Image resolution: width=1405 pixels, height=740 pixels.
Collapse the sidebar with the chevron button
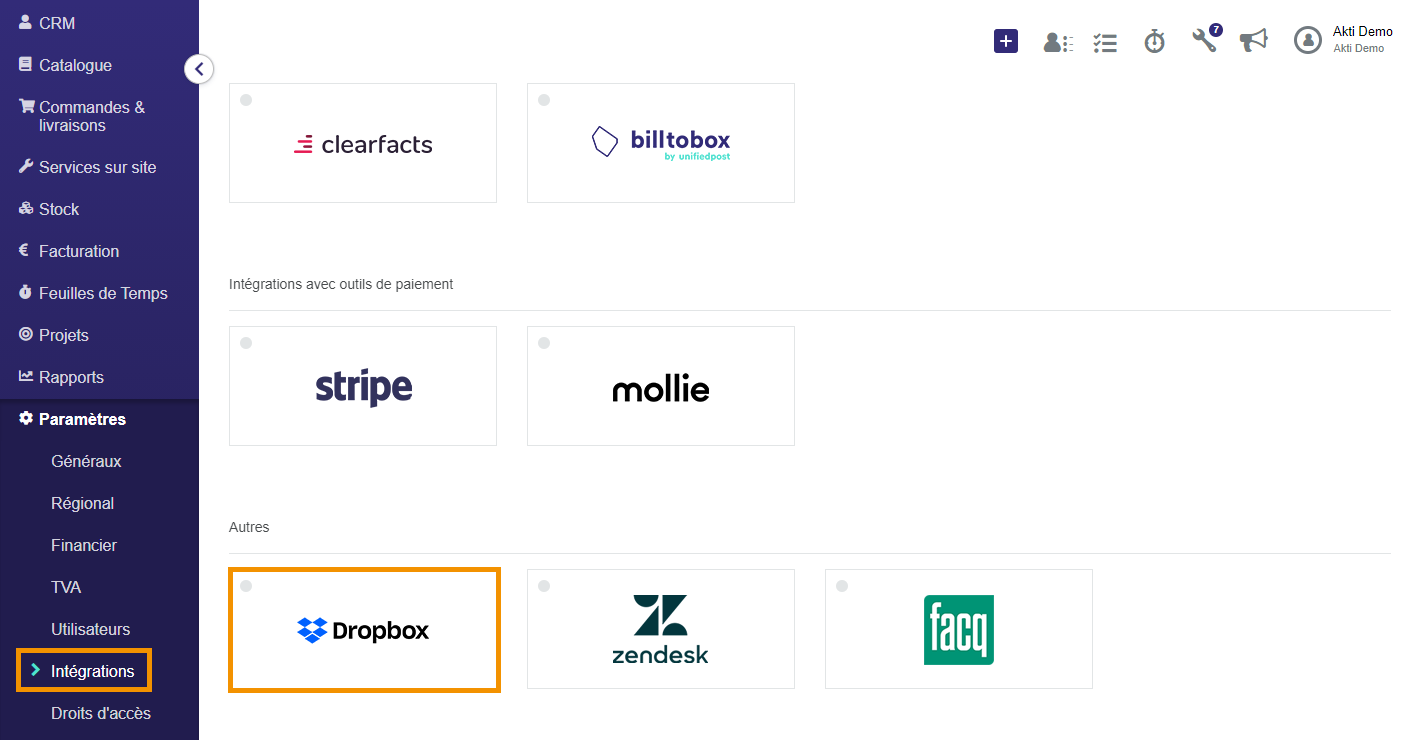pos(199,69)
